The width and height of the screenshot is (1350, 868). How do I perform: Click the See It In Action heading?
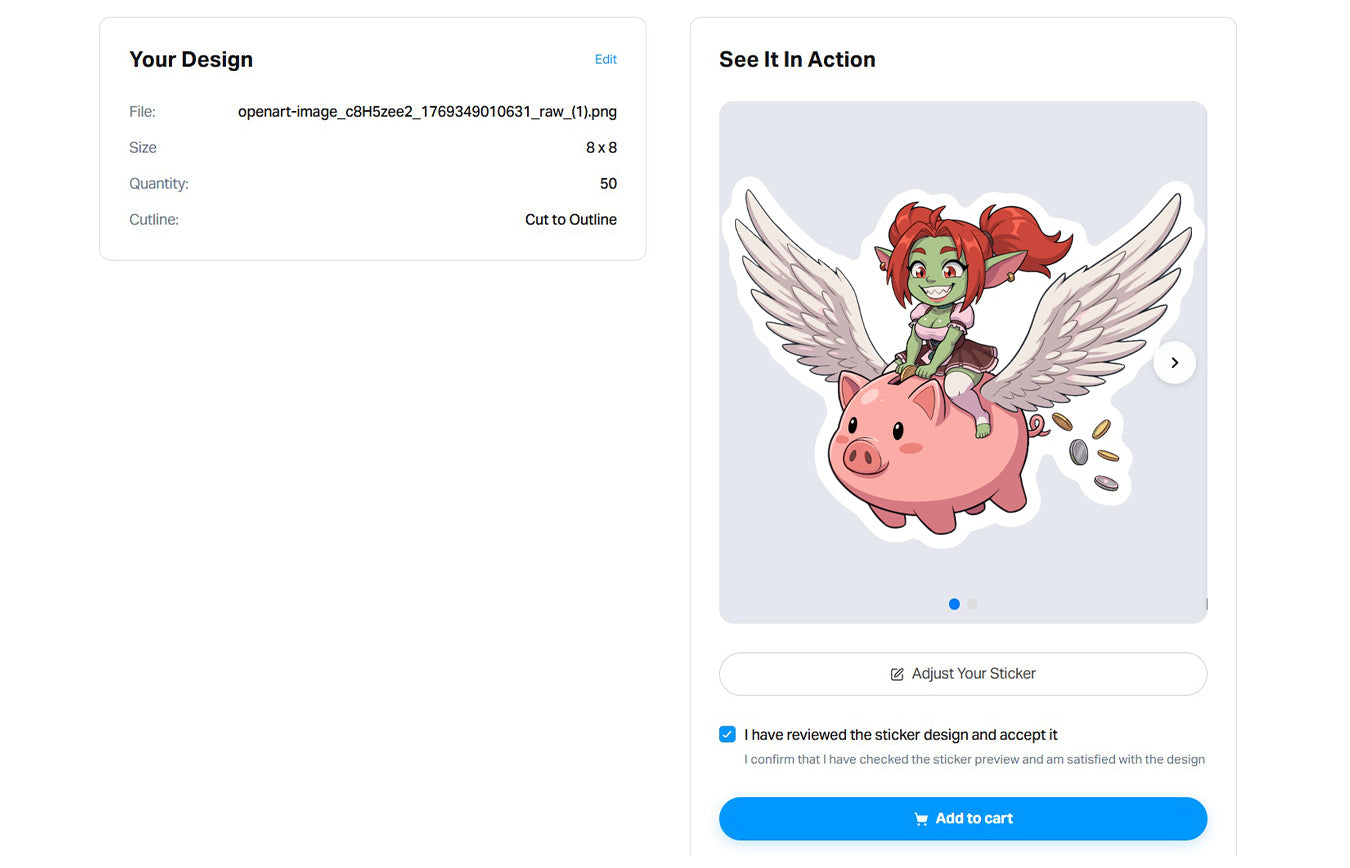[x=797, y=60]
